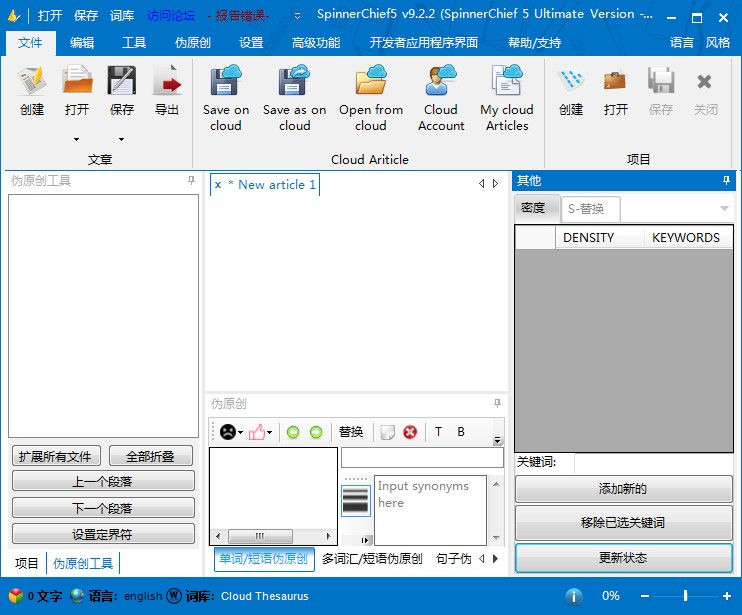This screenshot has height=615, width=742.
Task: Click Save on cloud icon
Action: click(226, 80)
